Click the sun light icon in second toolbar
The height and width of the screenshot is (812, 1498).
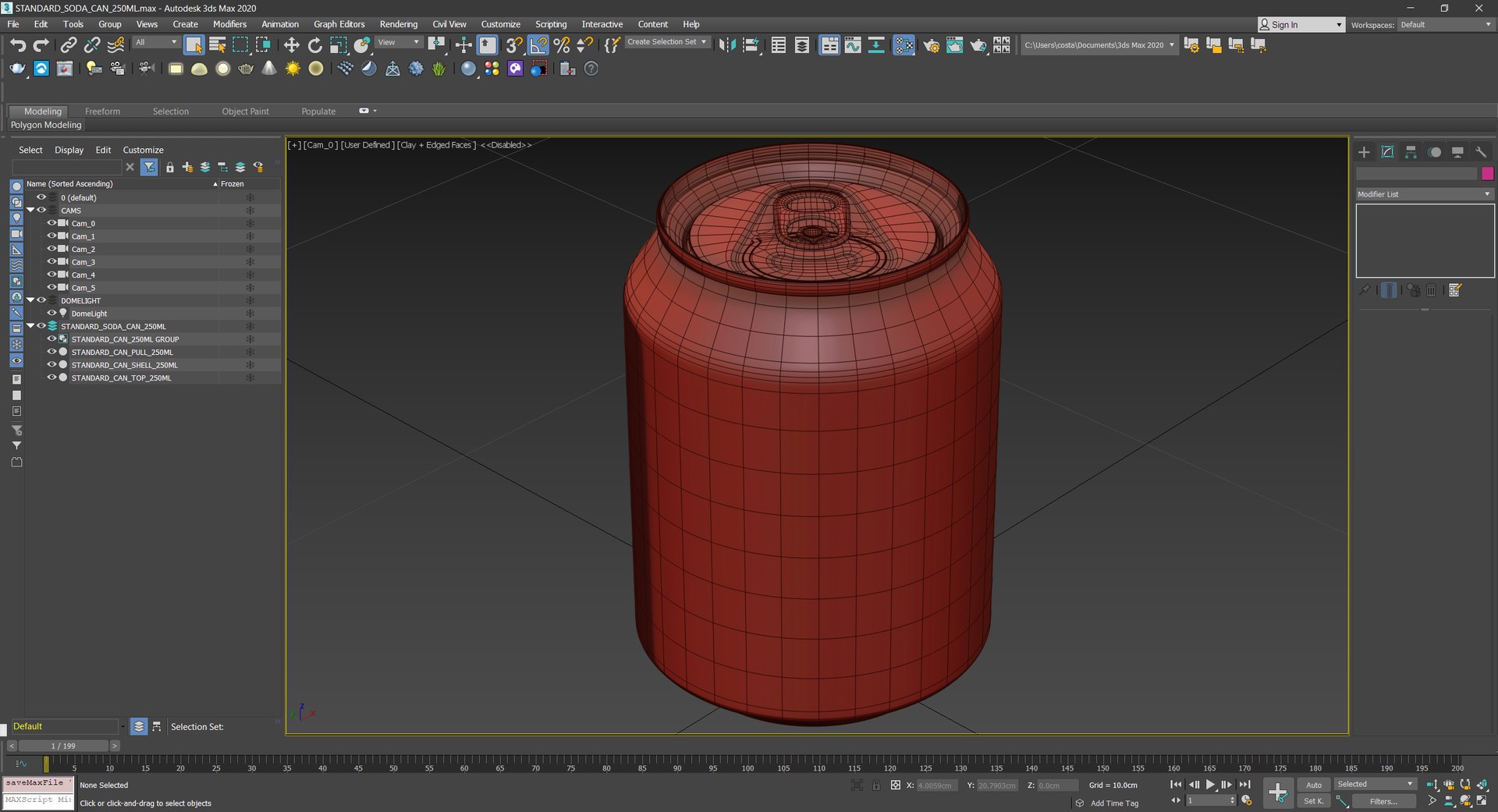[293, 69]
